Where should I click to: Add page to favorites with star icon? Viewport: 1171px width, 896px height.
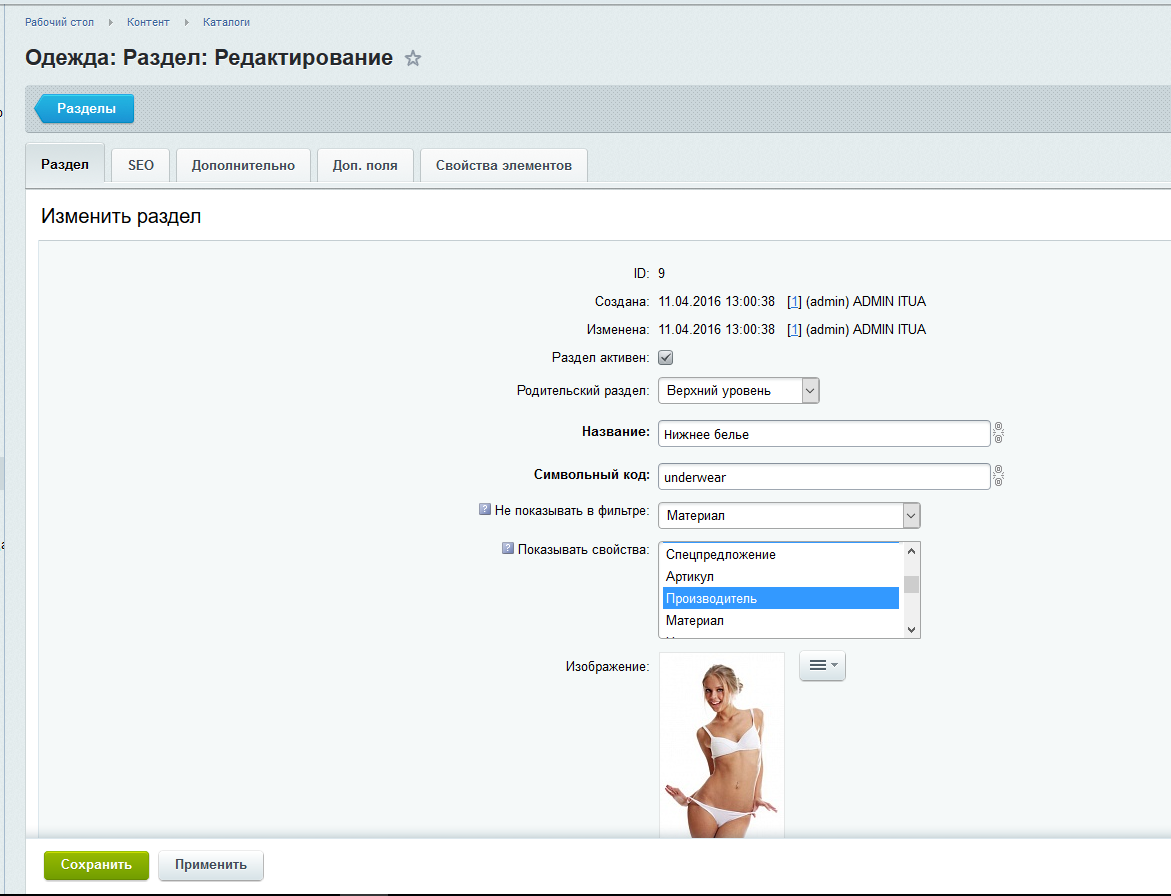413,59
